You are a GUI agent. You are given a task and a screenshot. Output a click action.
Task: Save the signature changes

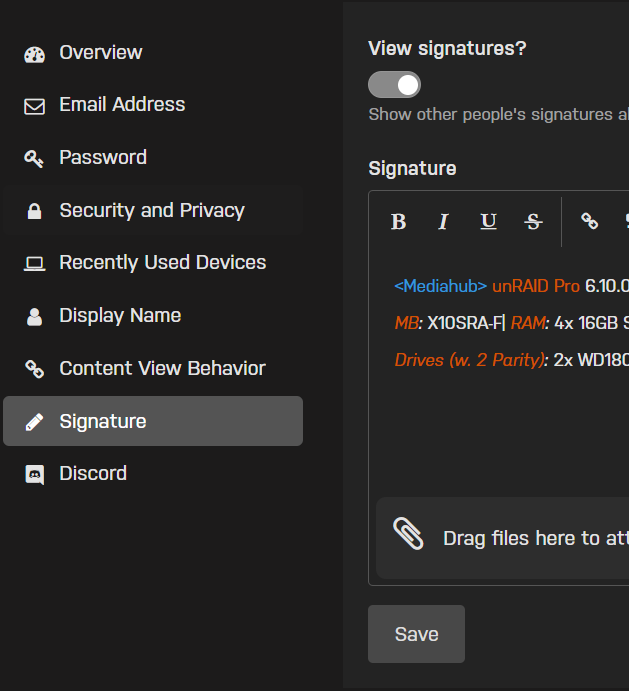pyautogui.click(x=417, y=634)
